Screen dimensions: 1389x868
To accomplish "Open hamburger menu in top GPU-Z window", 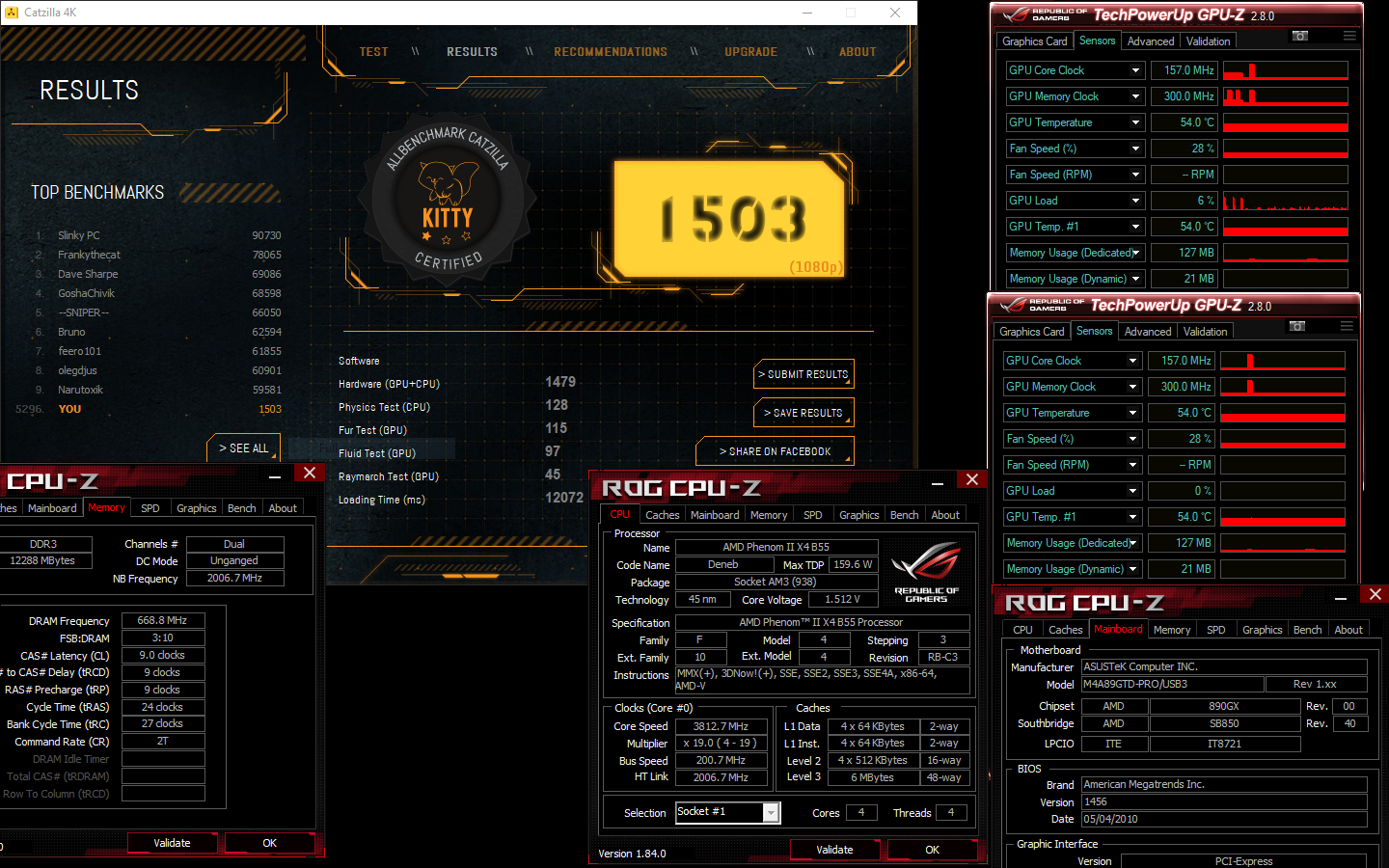I will tap(1349, 36).
